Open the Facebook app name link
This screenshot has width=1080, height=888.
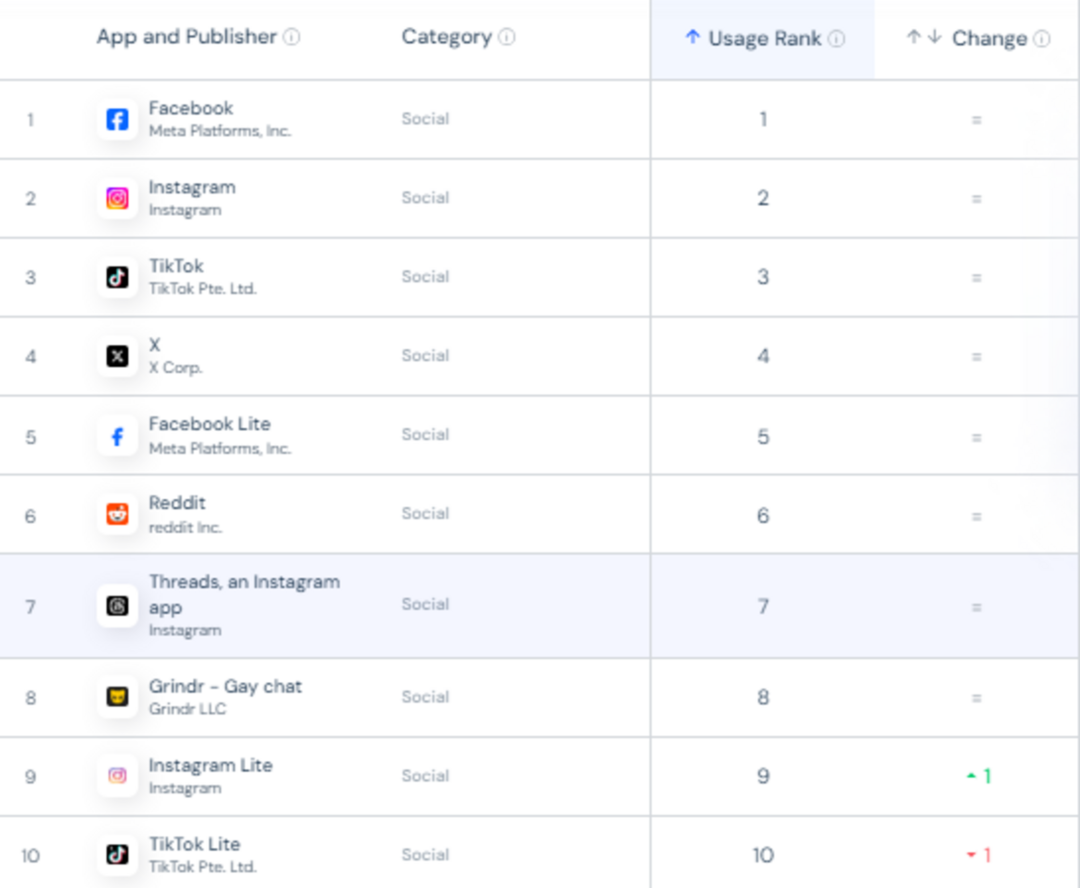(x=191, y=108)
